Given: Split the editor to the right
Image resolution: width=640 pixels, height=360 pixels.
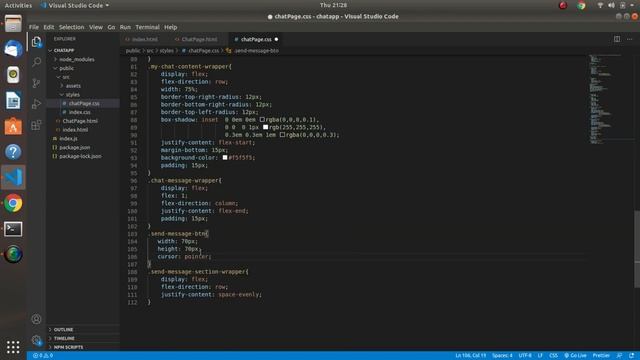Looking at the screenshot, I should [x=617, y=39].
